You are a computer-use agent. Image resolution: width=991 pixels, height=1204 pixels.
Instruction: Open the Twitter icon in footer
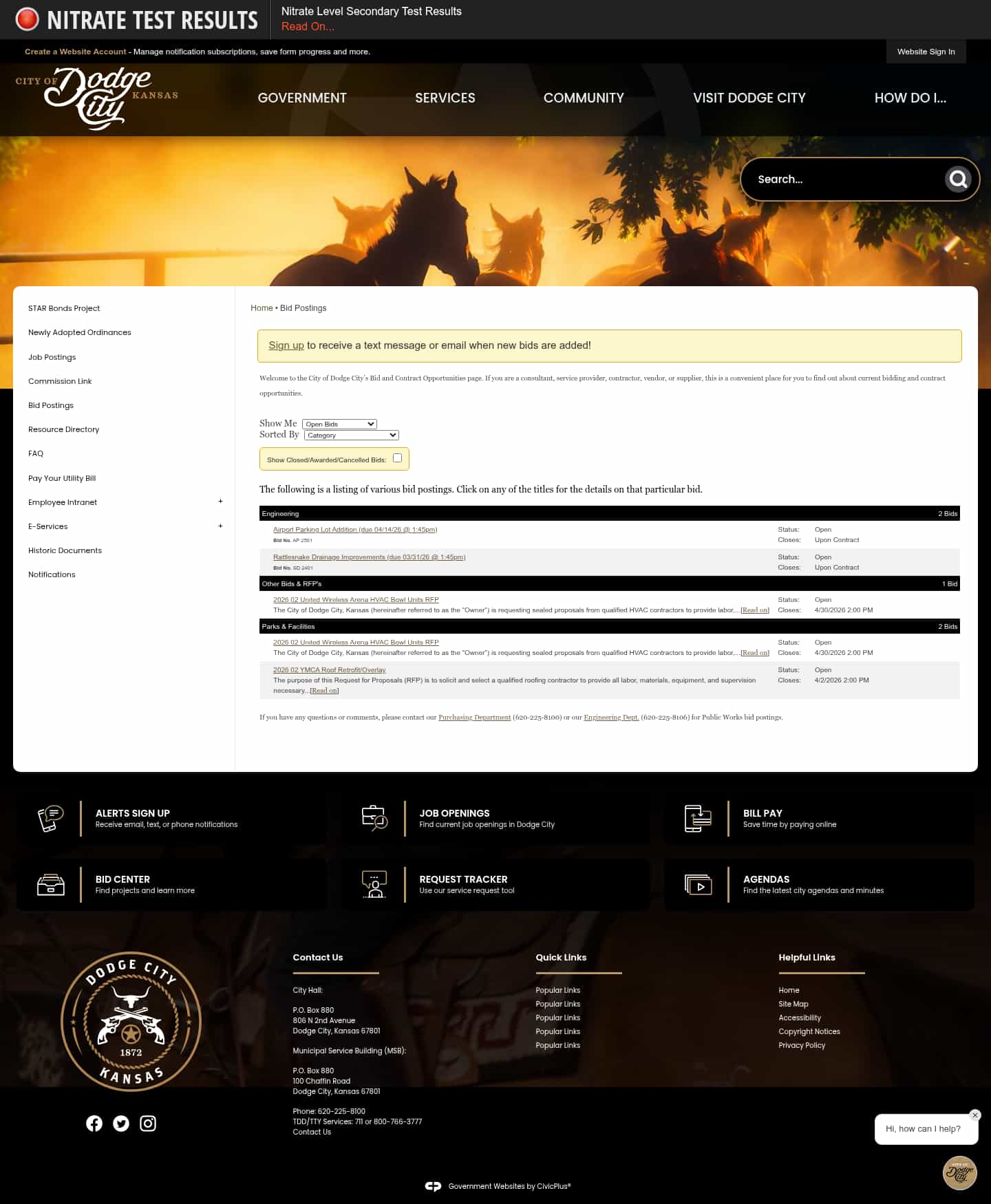(121, 1124)
